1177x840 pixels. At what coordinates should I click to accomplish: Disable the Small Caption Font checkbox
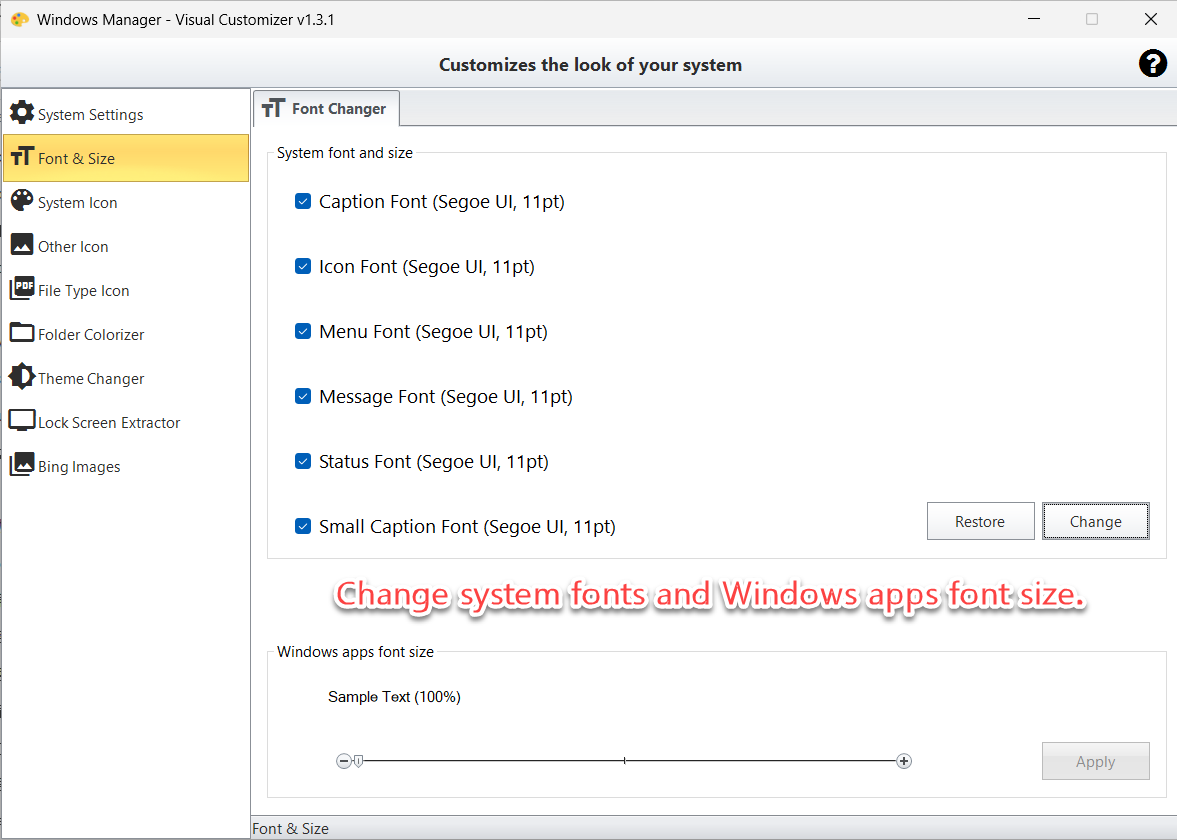click(303, 526)
